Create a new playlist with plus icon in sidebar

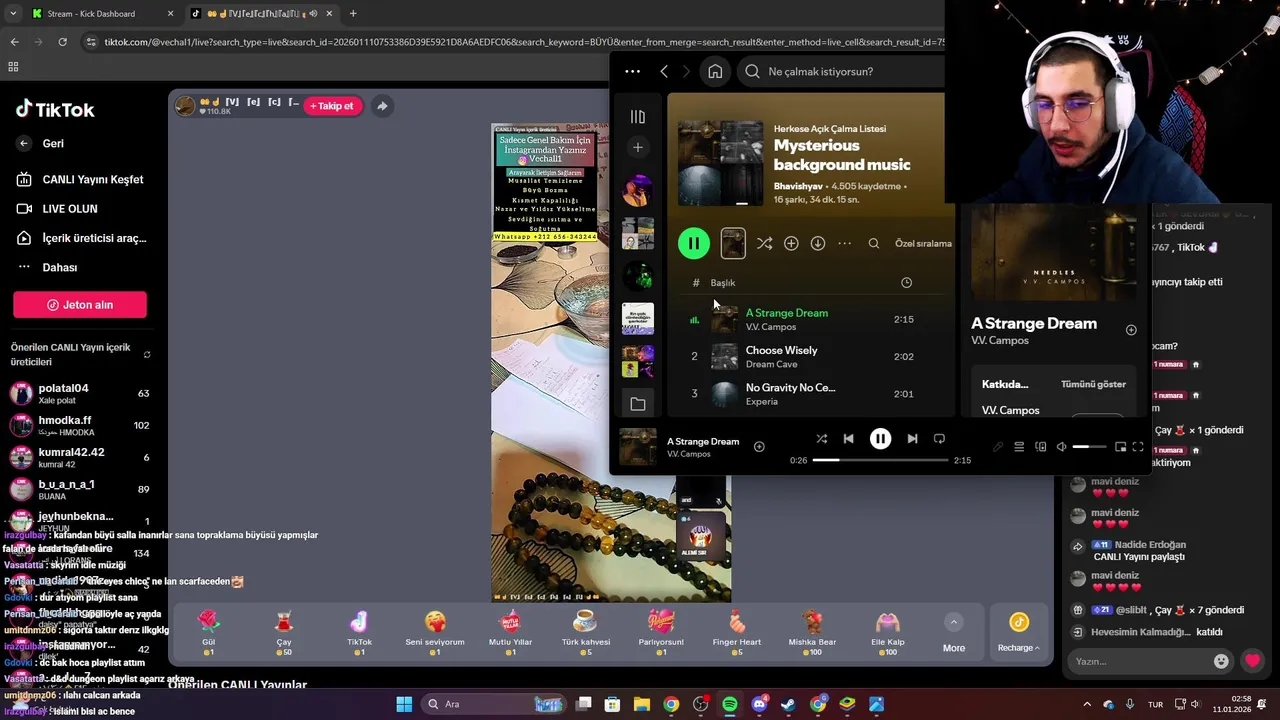tap(637, 147)
